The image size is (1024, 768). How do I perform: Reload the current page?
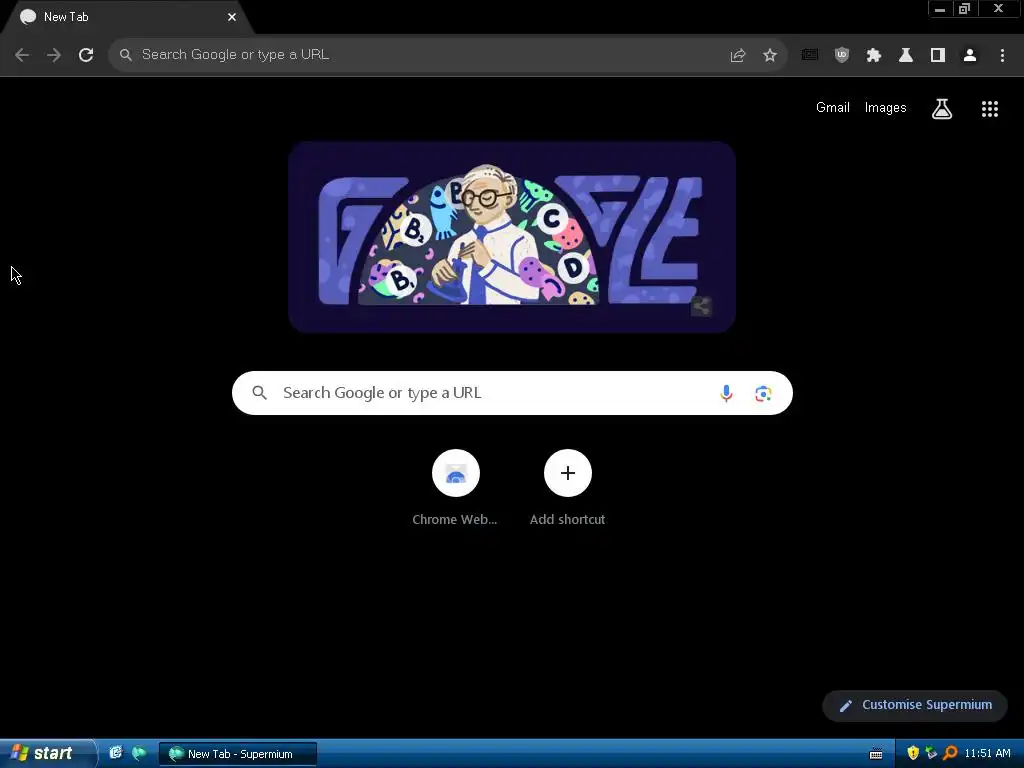pyautogui.click(x=86, y=55)
